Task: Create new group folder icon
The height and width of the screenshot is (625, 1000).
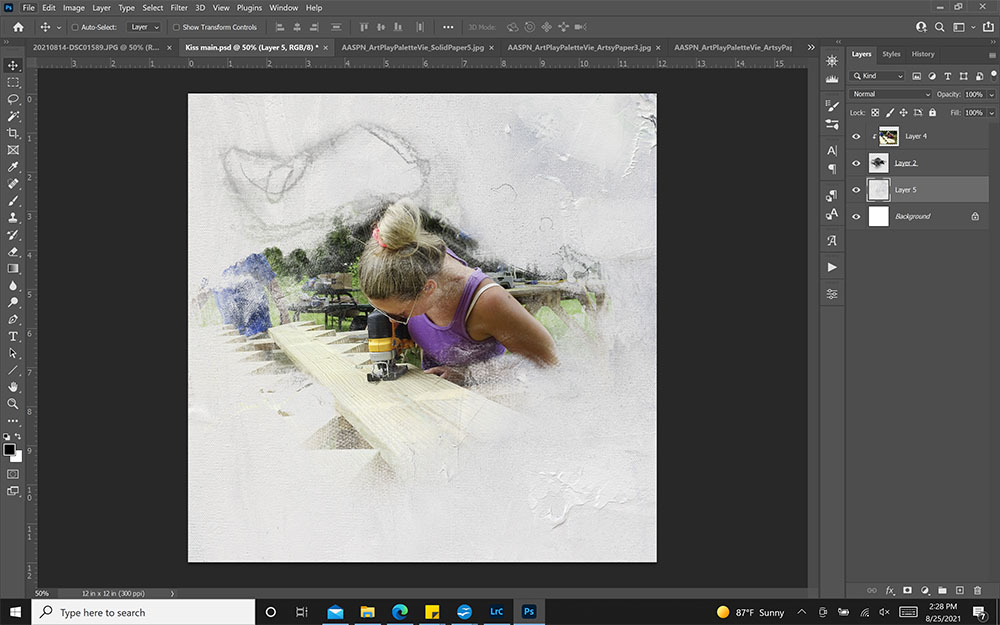Action: [x=943, y=591]
